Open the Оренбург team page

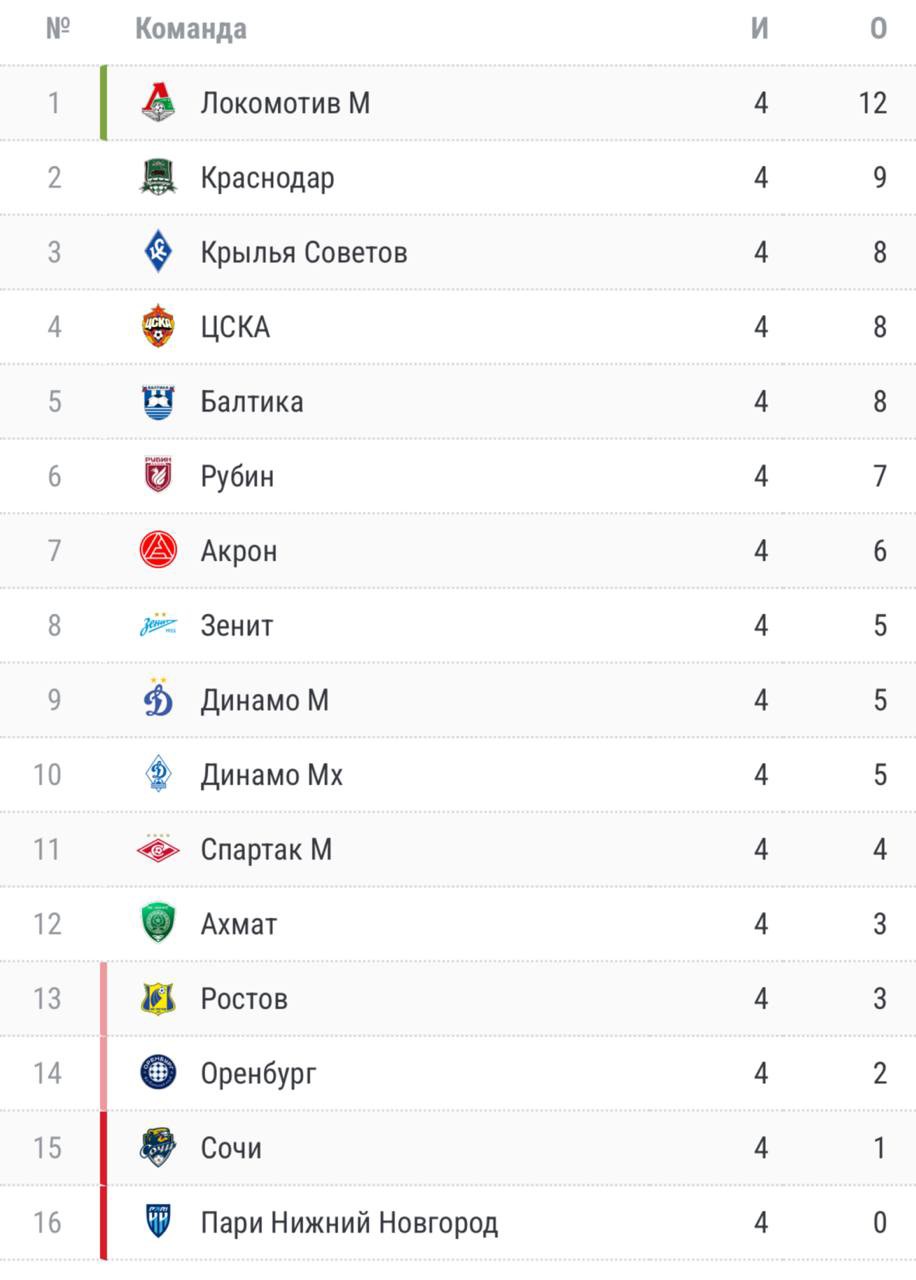(x=258, y=1073)
